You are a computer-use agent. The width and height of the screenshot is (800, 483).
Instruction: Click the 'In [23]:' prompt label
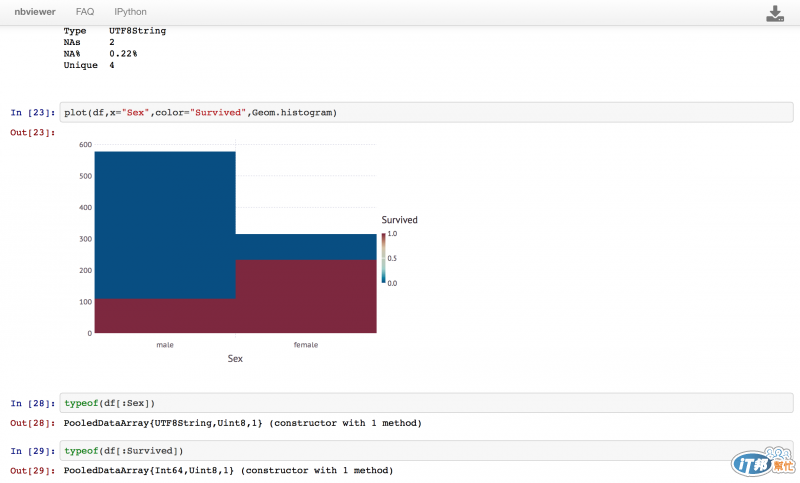[x=33, y=113]
